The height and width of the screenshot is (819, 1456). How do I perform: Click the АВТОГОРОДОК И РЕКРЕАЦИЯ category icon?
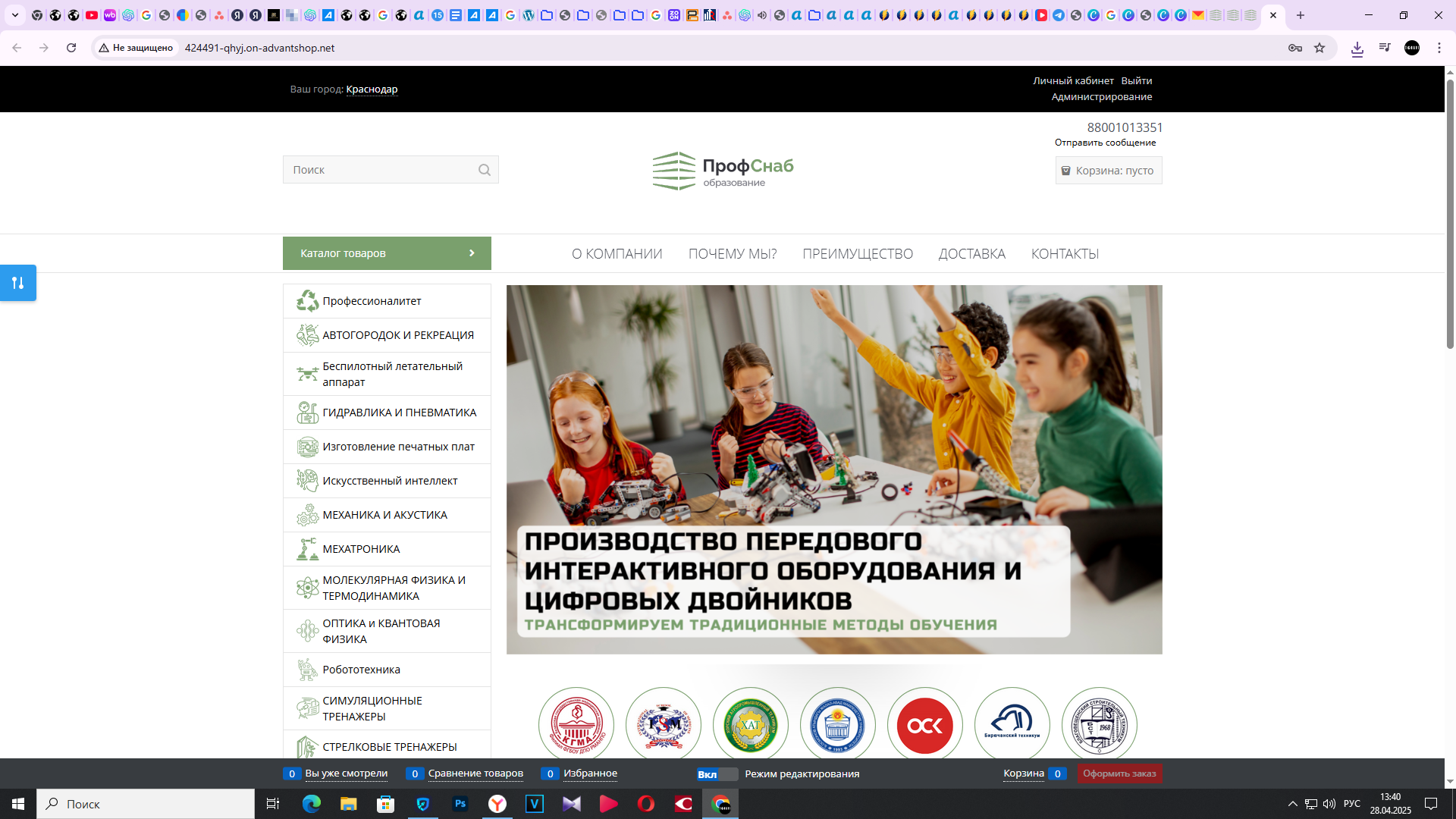(x=307, y=335)
